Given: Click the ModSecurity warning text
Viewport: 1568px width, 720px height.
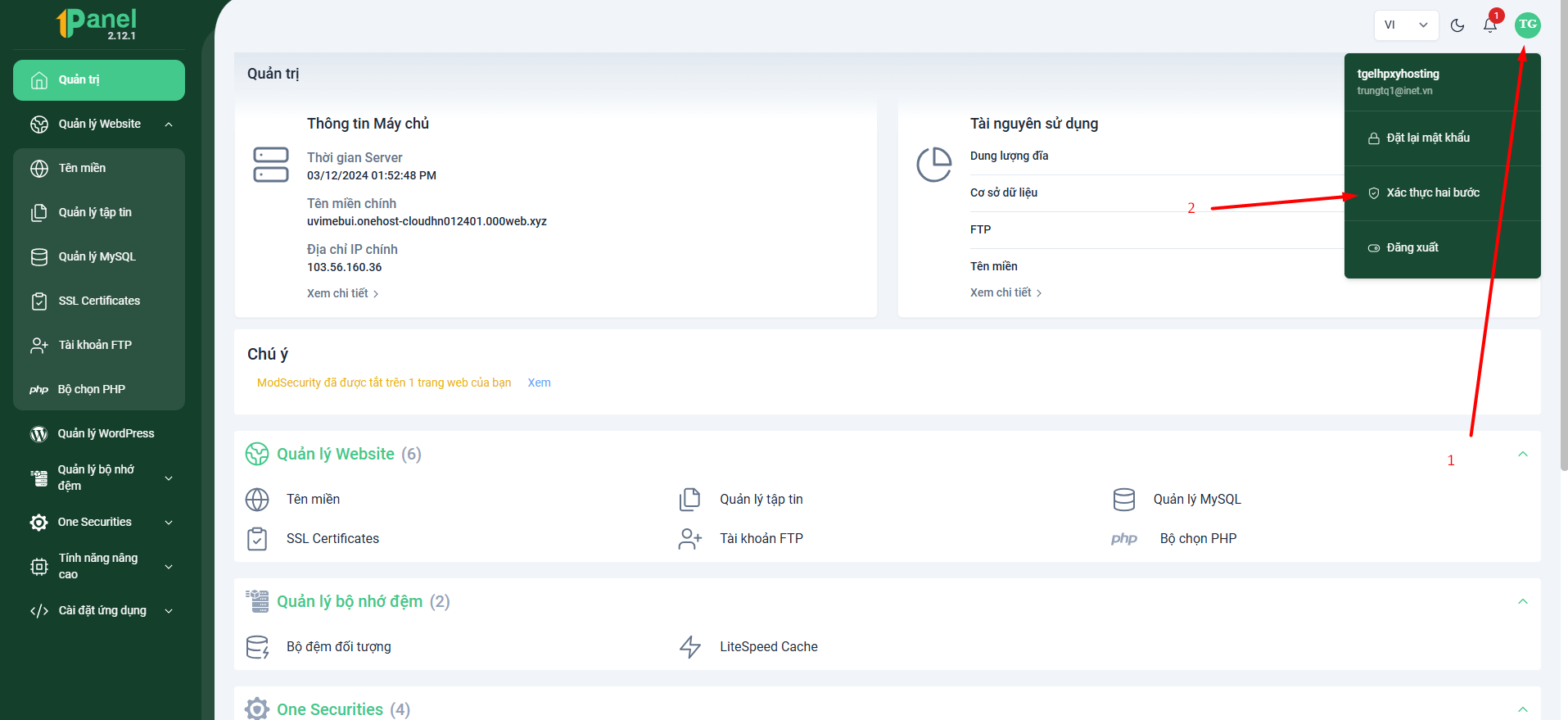Looking at the screenshot, I should (384, 383).
